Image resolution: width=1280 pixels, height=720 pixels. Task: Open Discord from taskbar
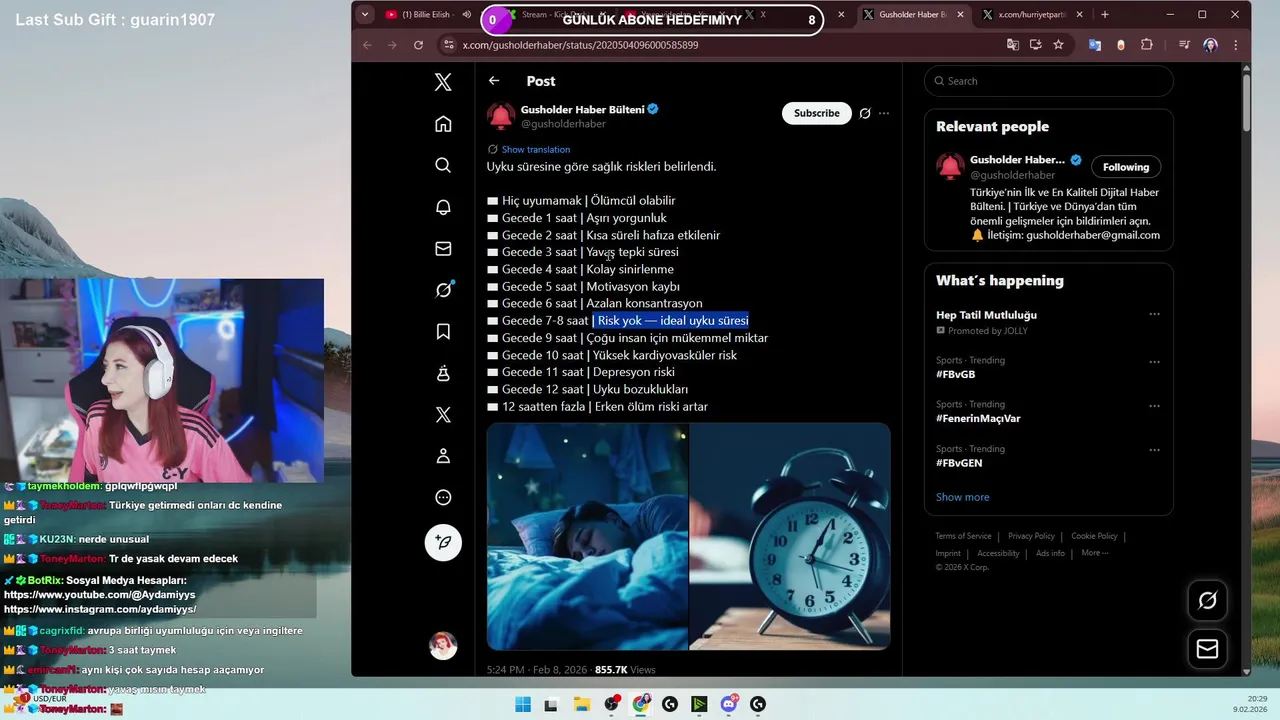[729, 704]
